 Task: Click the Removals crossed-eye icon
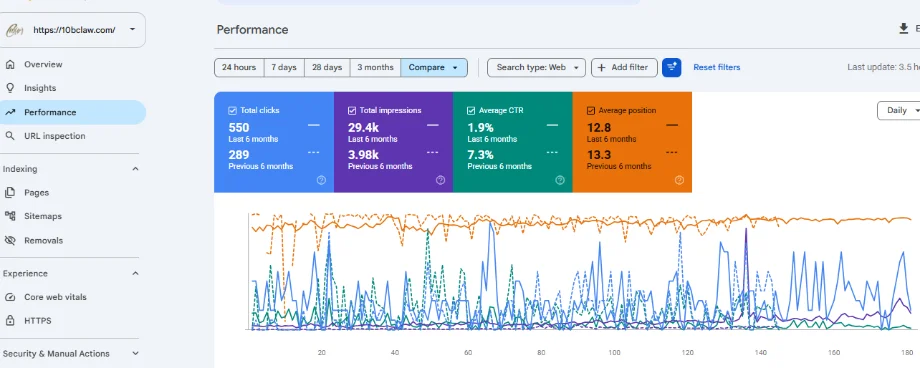9,241
